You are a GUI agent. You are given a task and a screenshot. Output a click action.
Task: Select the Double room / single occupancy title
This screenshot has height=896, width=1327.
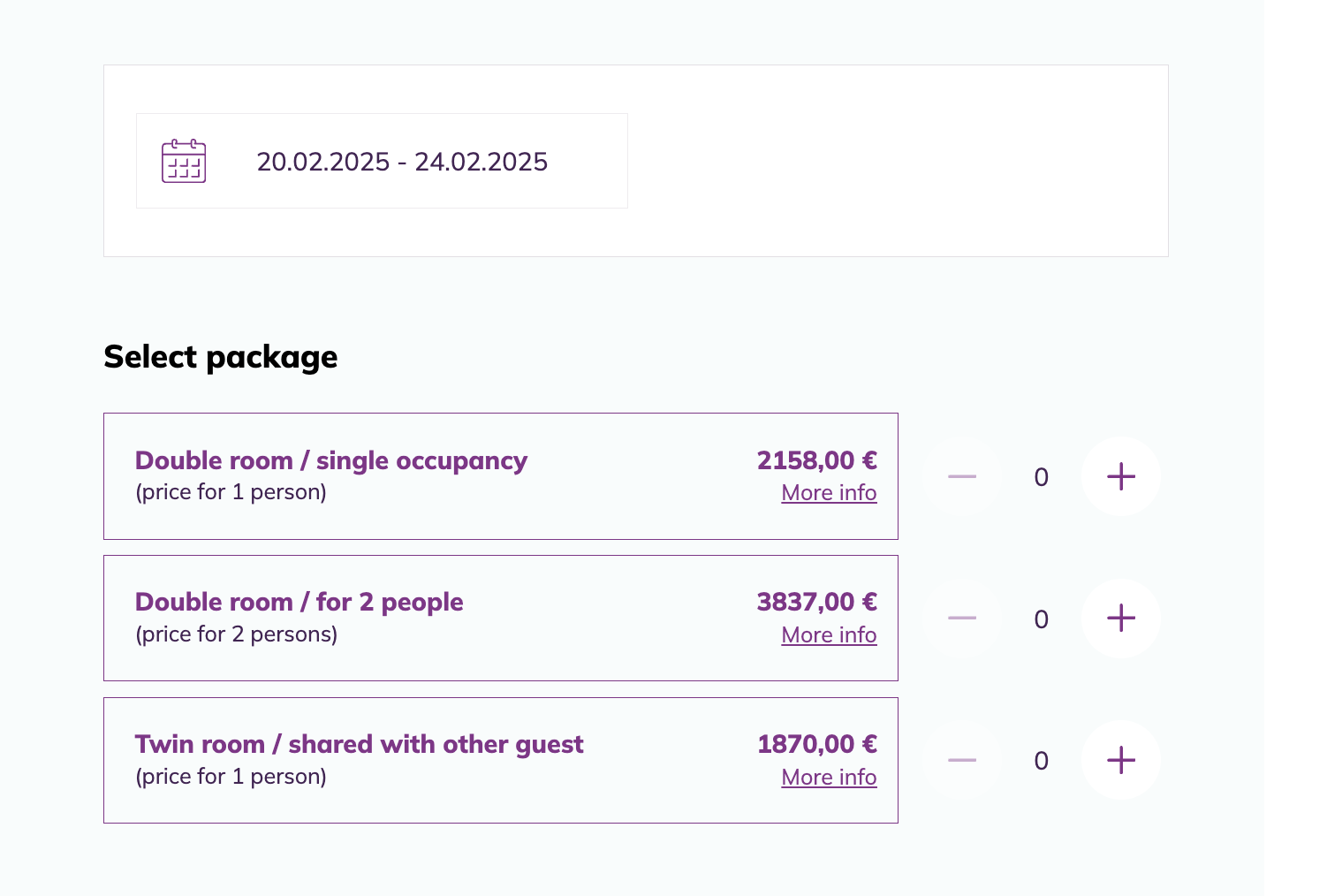[331, 460]
